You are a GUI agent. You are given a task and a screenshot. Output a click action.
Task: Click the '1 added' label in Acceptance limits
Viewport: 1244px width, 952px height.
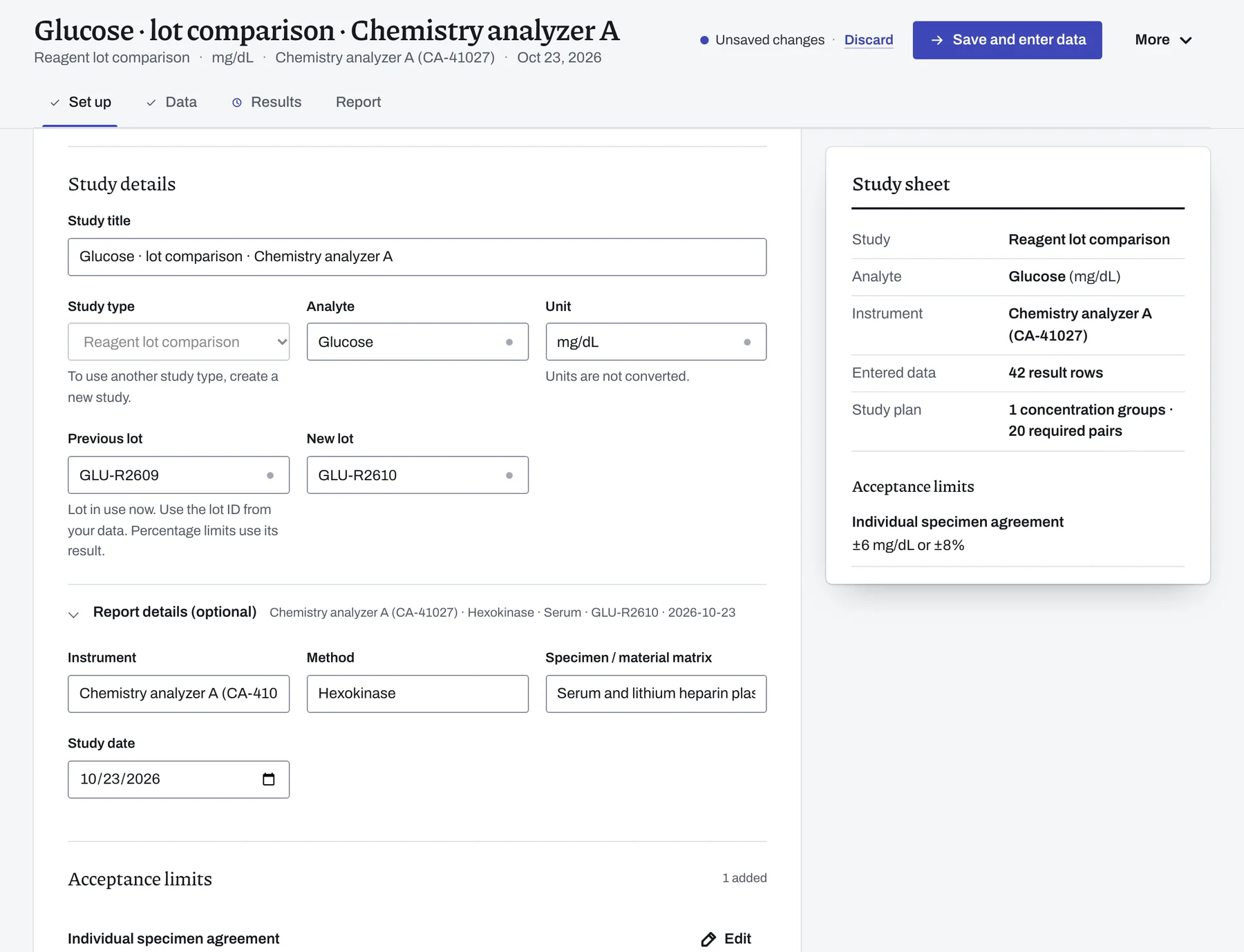point(744,878)
